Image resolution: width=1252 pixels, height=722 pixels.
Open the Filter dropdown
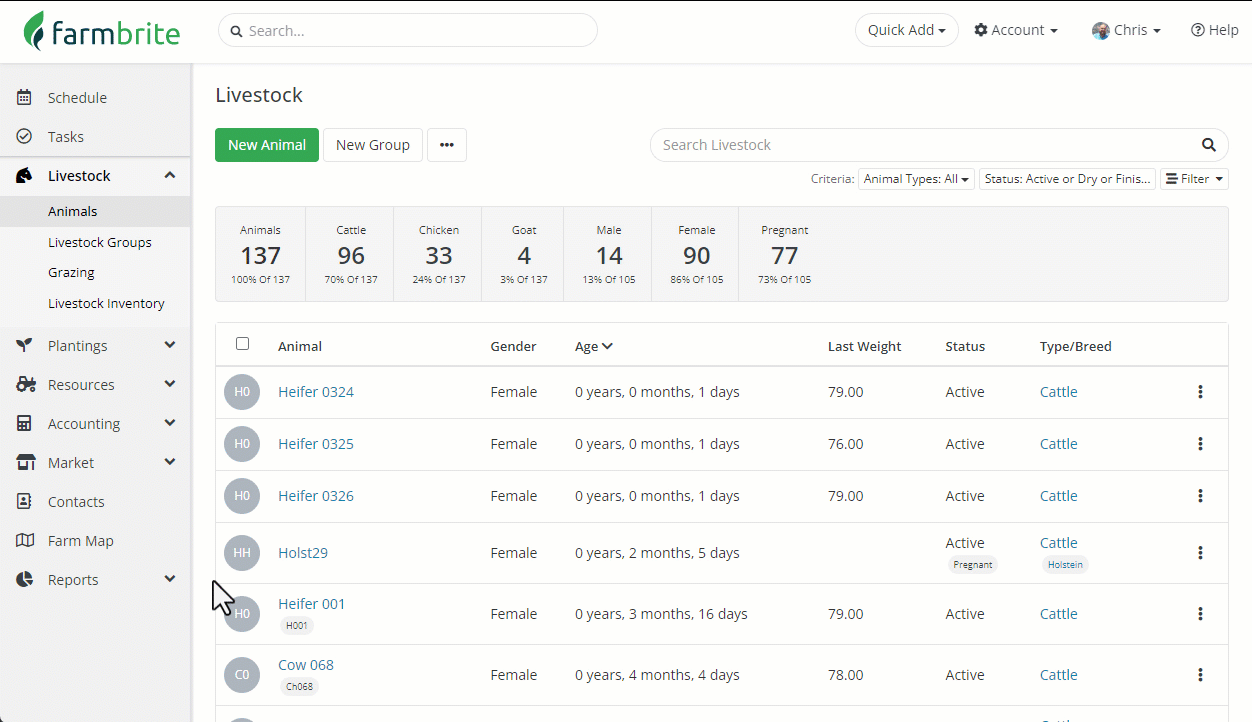[1194, 179]
